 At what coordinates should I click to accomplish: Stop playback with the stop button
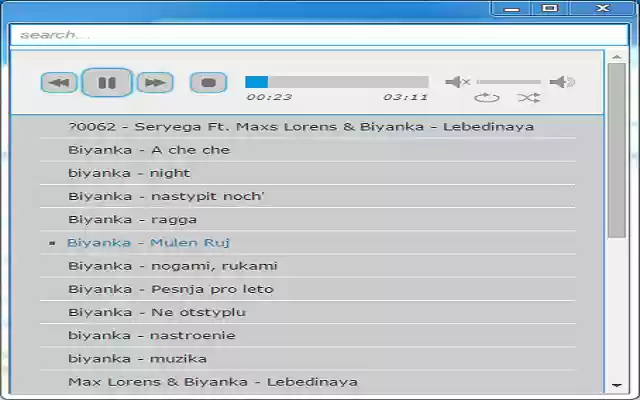(x=208, y=83)
